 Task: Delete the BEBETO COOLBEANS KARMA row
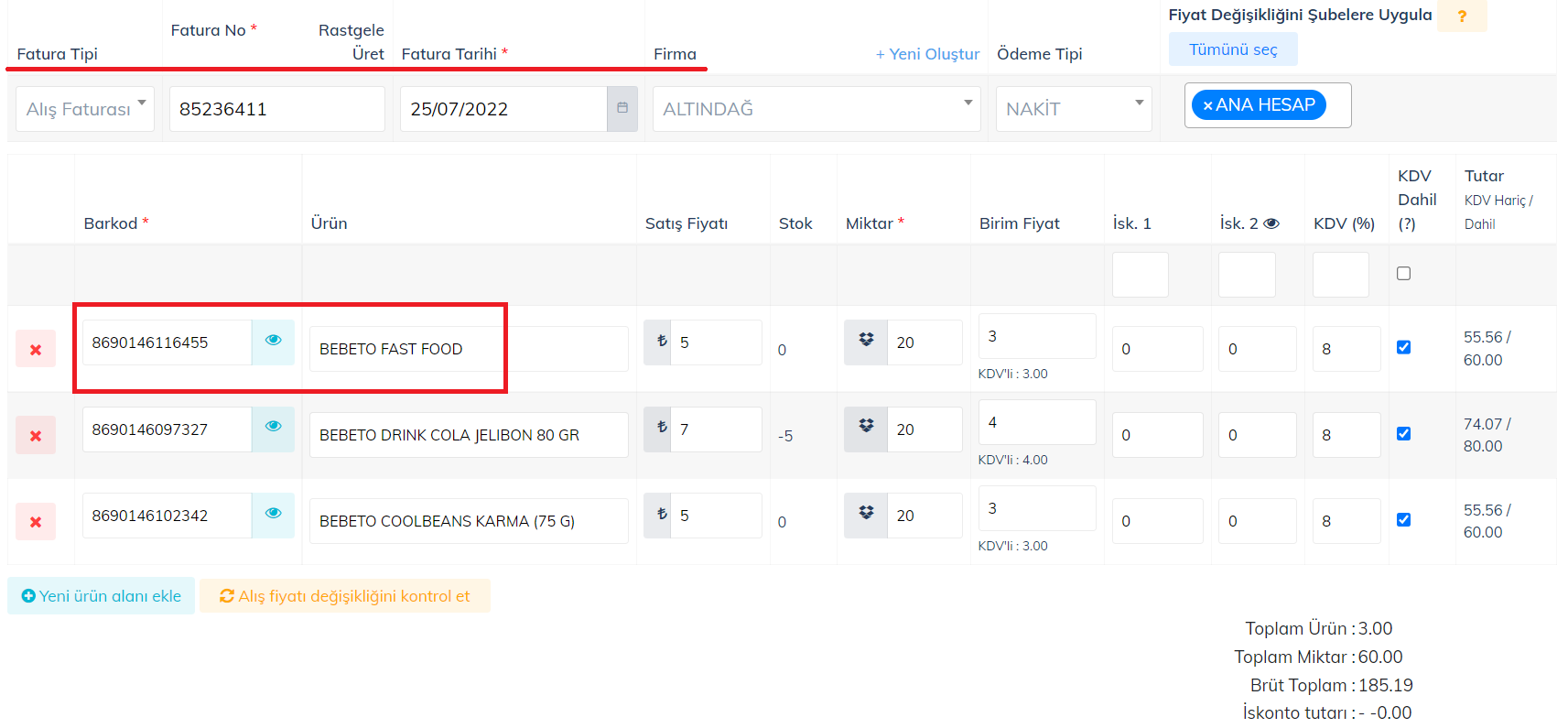click(x=36, y=521)
